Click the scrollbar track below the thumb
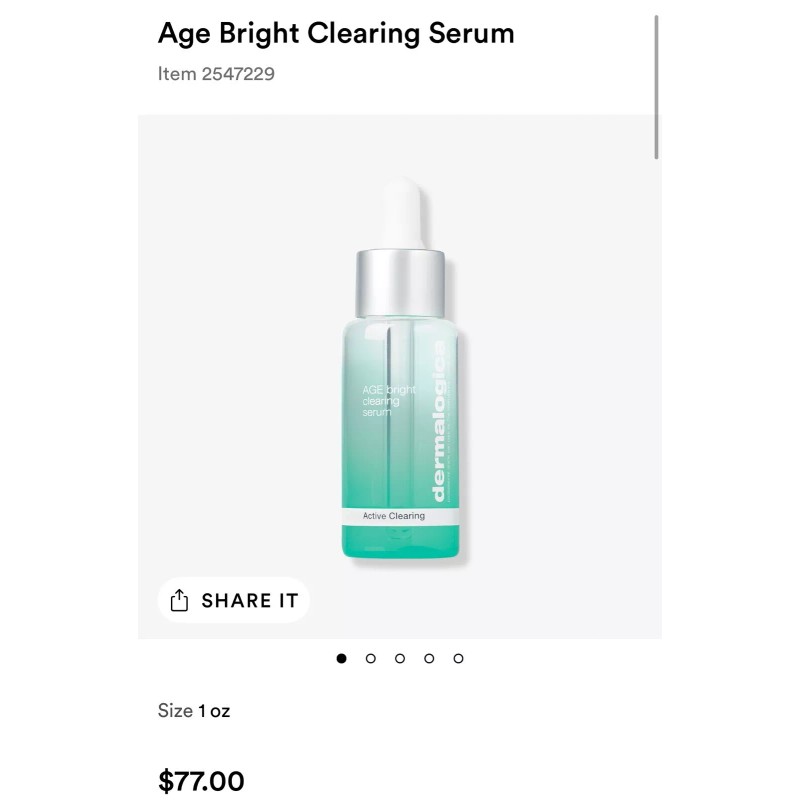The width and height of the screenshot is (800, 800). coord(657,400)
